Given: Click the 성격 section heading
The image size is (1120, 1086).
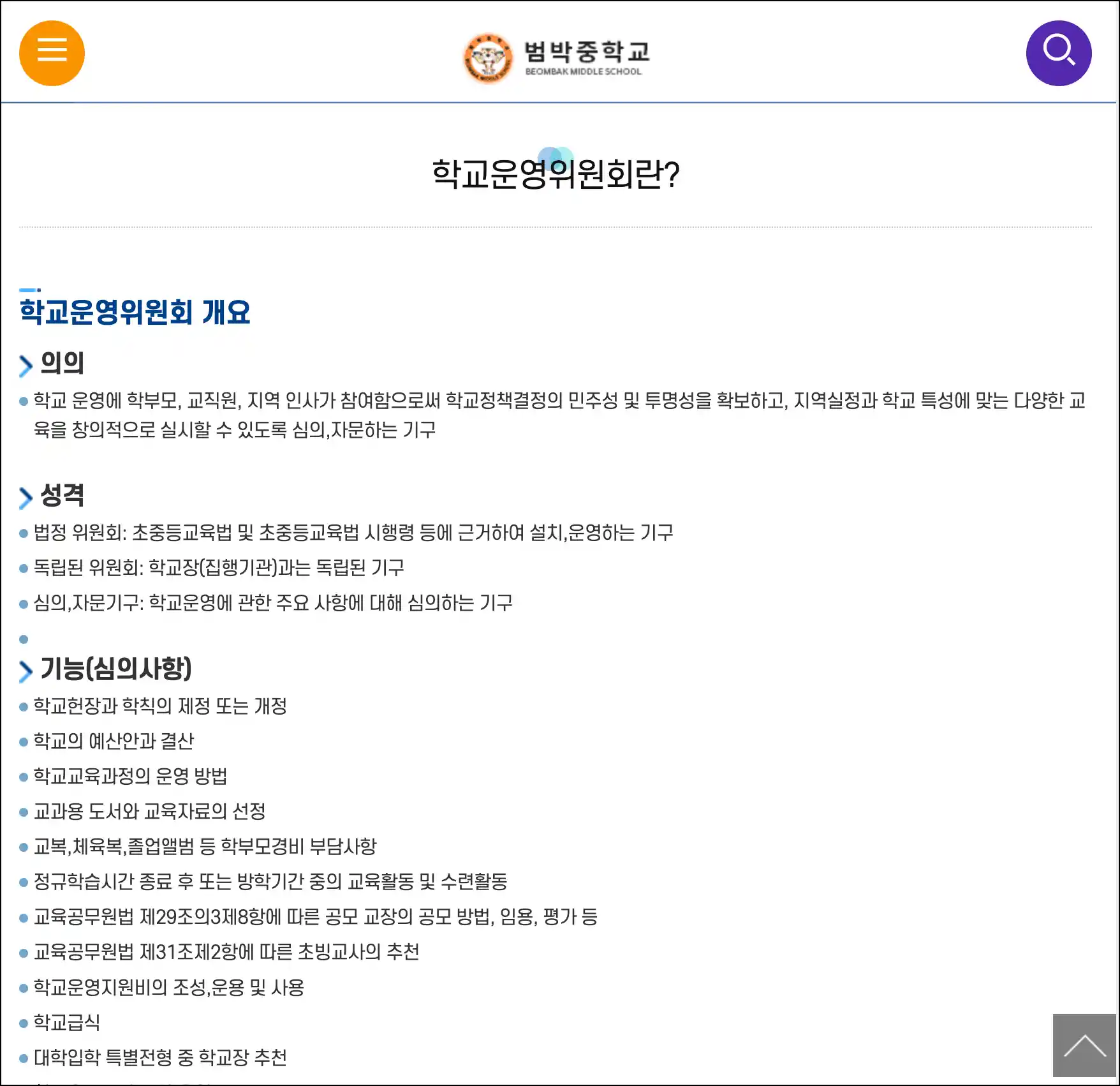Looking at the screenshot, I should (x=62, y=495).
